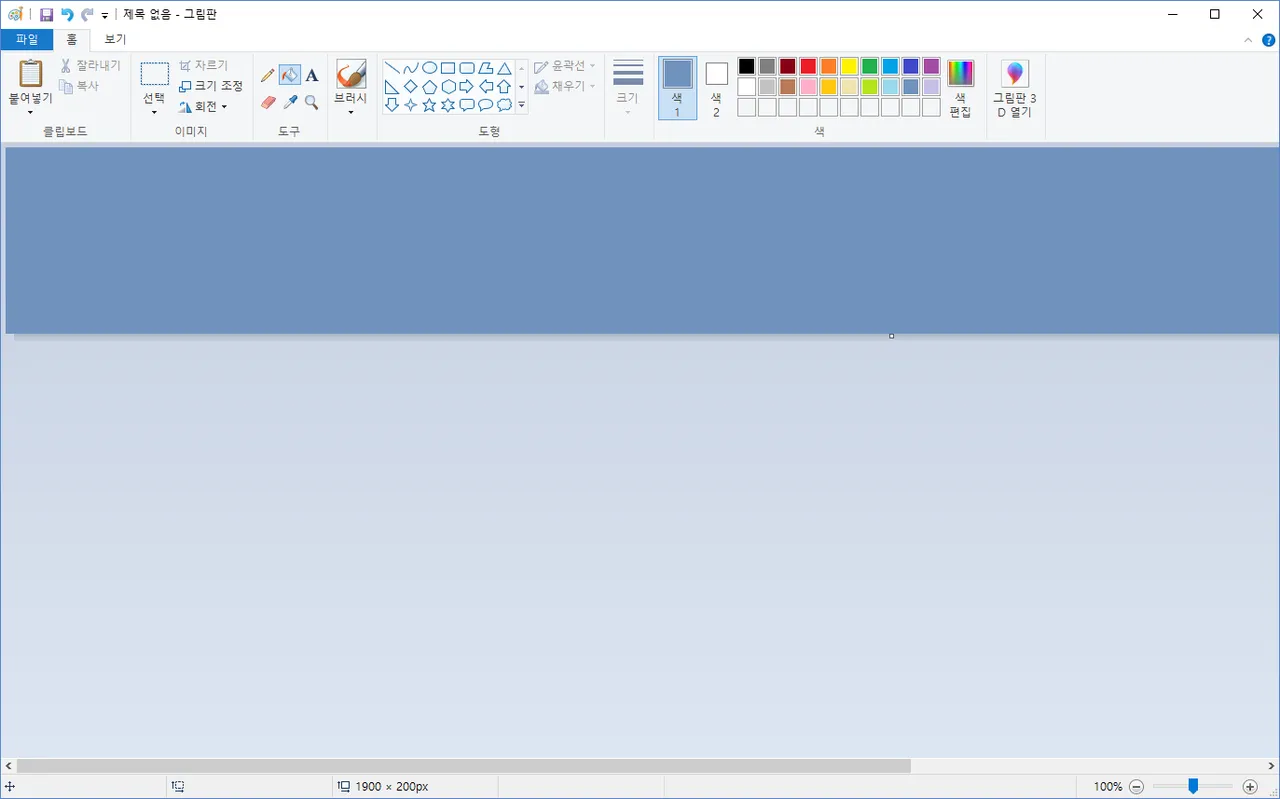Select 색 1 foreground color box
The image size is (1280, 799).
(677, 88)
